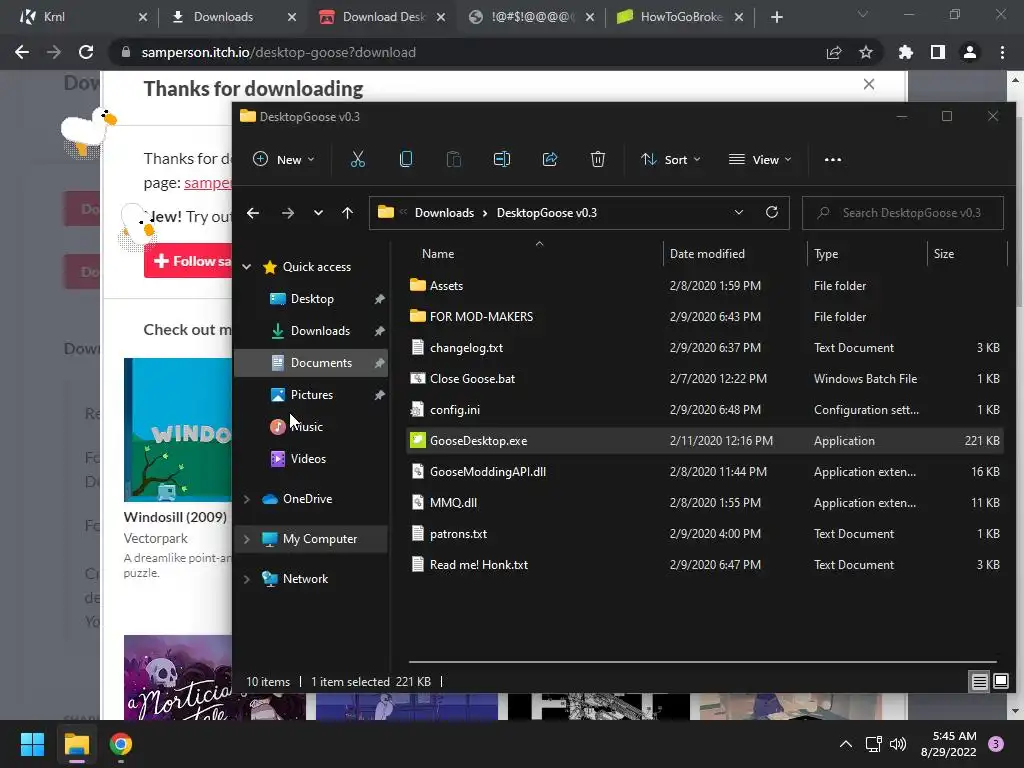
Task: Click Chrome back arrow button
Action: [x=22, y=52]
